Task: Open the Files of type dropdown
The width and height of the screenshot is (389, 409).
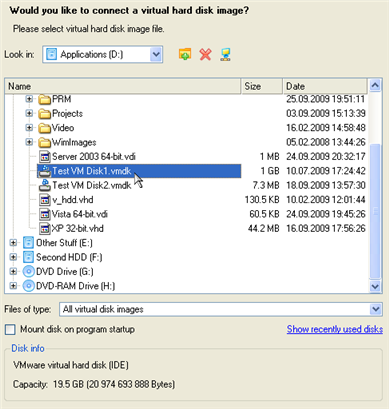Action: tap(375, 309)
